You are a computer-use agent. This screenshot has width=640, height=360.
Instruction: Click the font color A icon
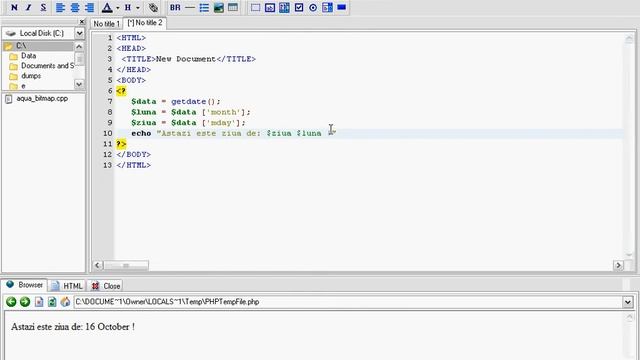tap(107, 7)
